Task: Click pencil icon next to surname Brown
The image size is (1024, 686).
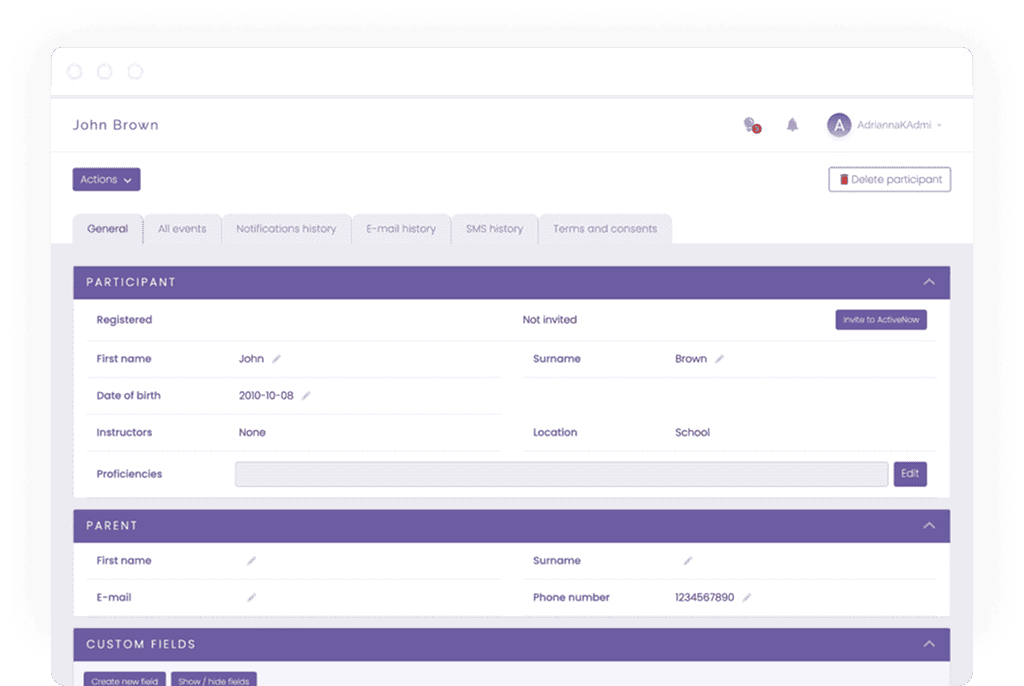Action: (x=719, y=359)
